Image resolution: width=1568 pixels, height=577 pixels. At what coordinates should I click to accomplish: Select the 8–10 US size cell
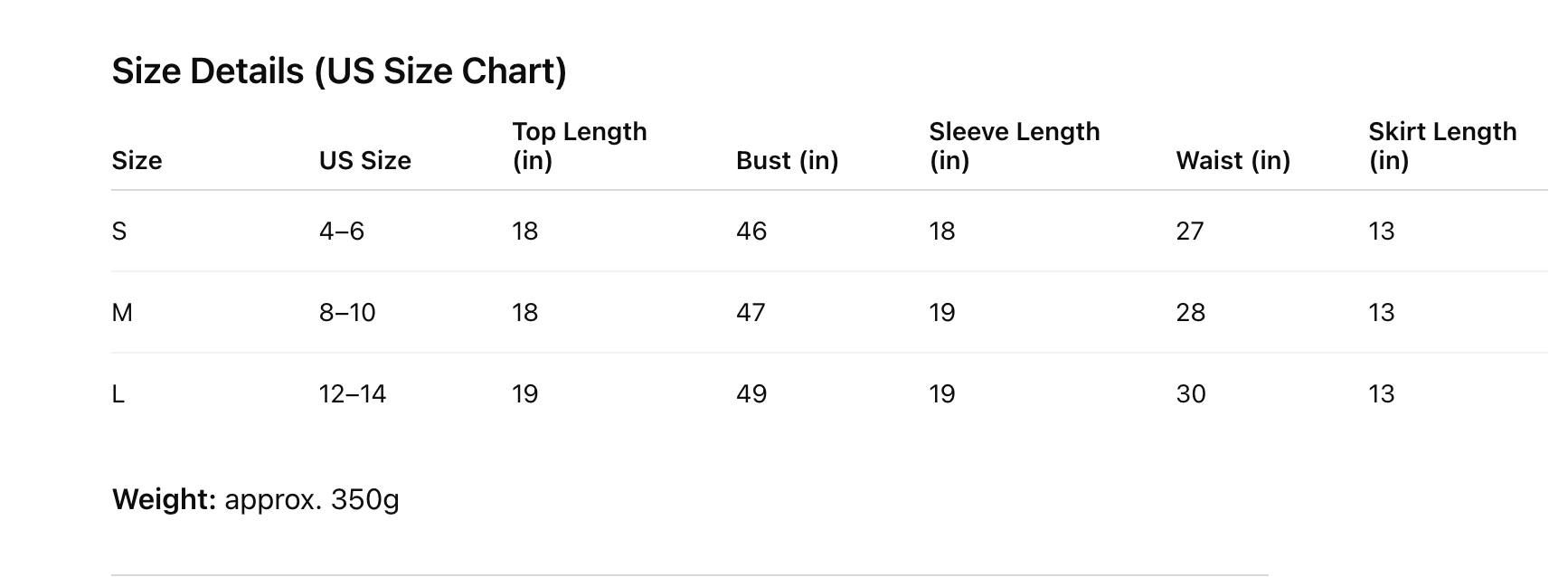coord(347,313)
